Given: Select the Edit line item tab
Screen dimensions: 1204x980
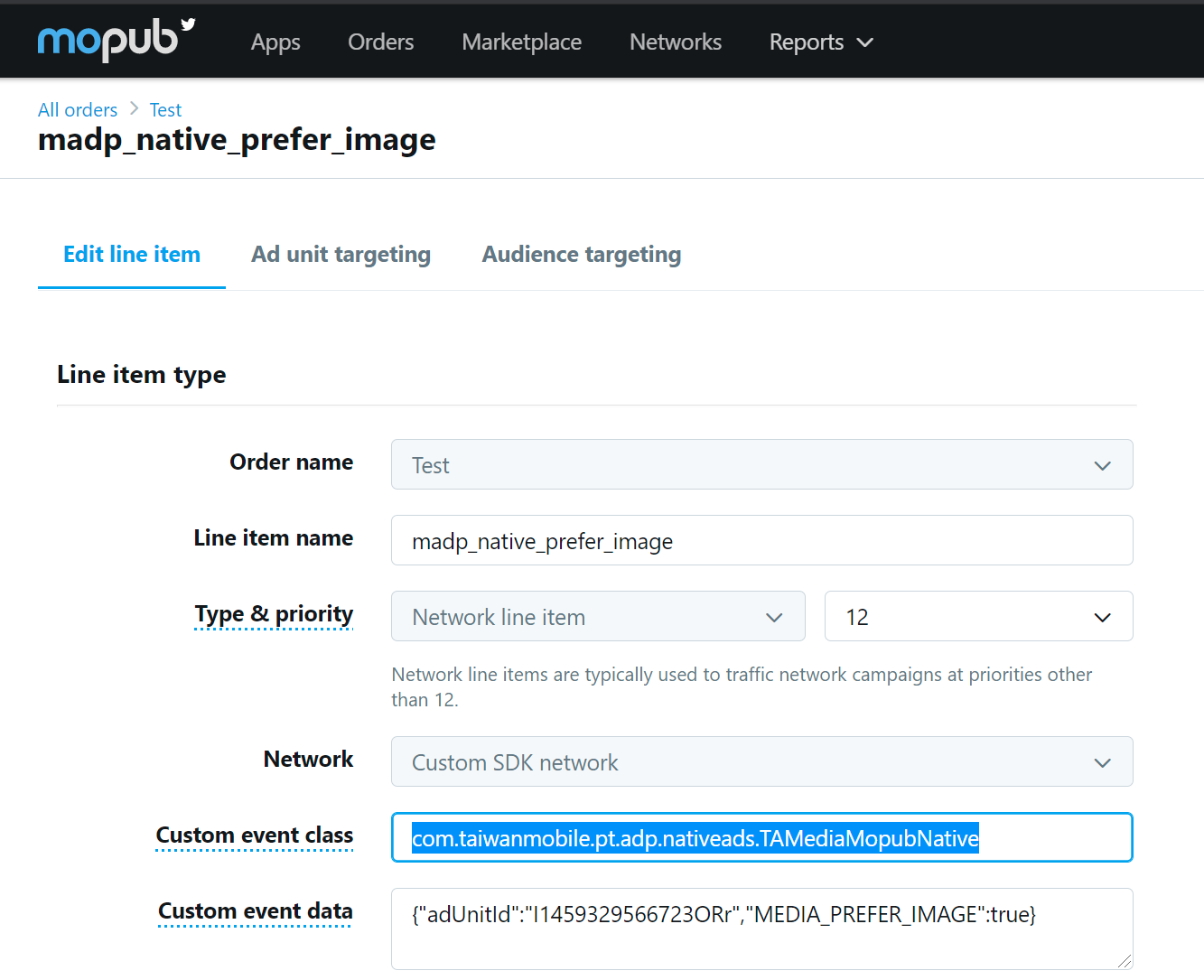Looking at the screenshot, I should coord(132,255).
